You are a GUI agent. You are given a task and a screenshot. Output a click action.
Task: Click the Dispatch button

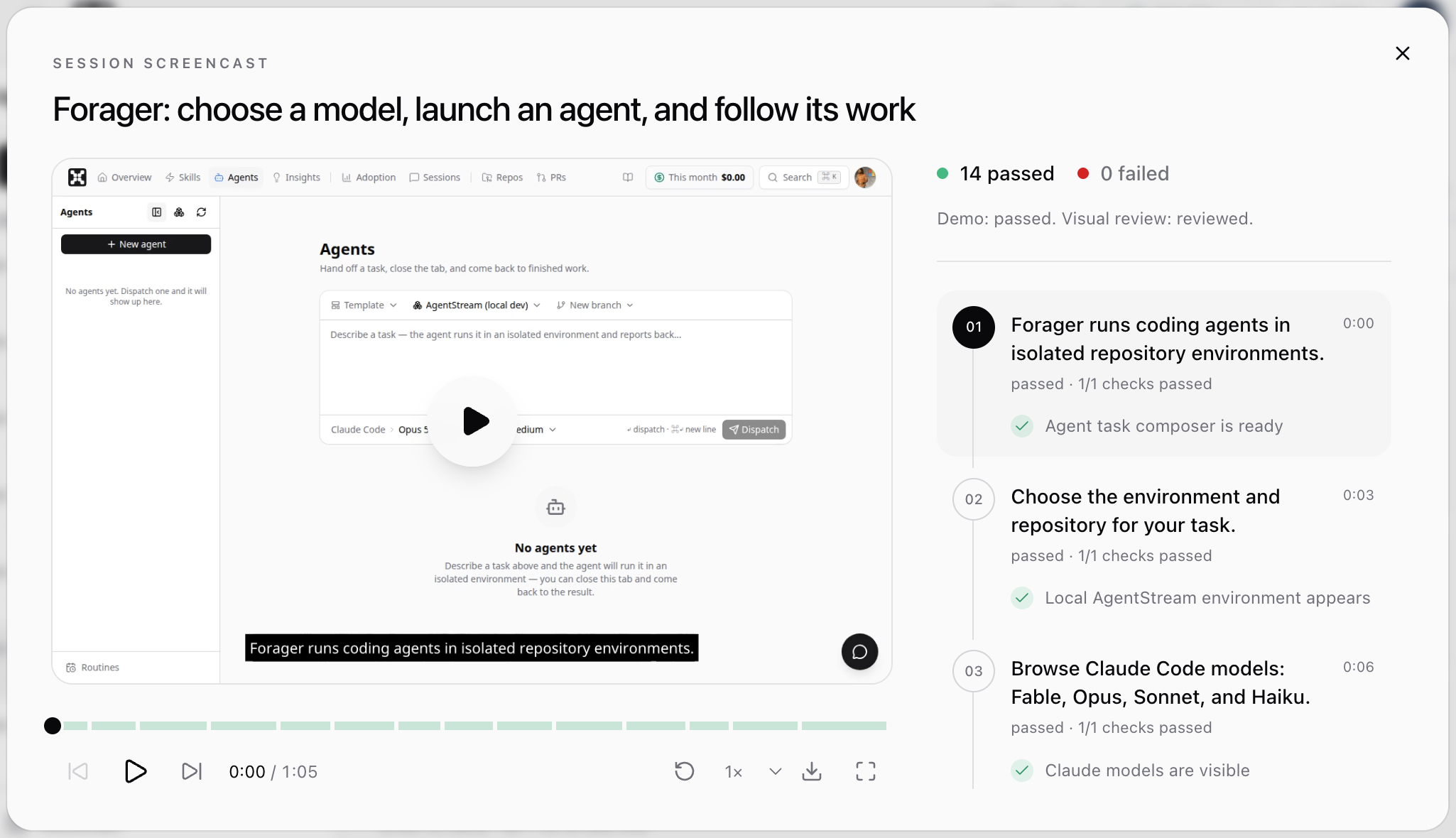754,430
